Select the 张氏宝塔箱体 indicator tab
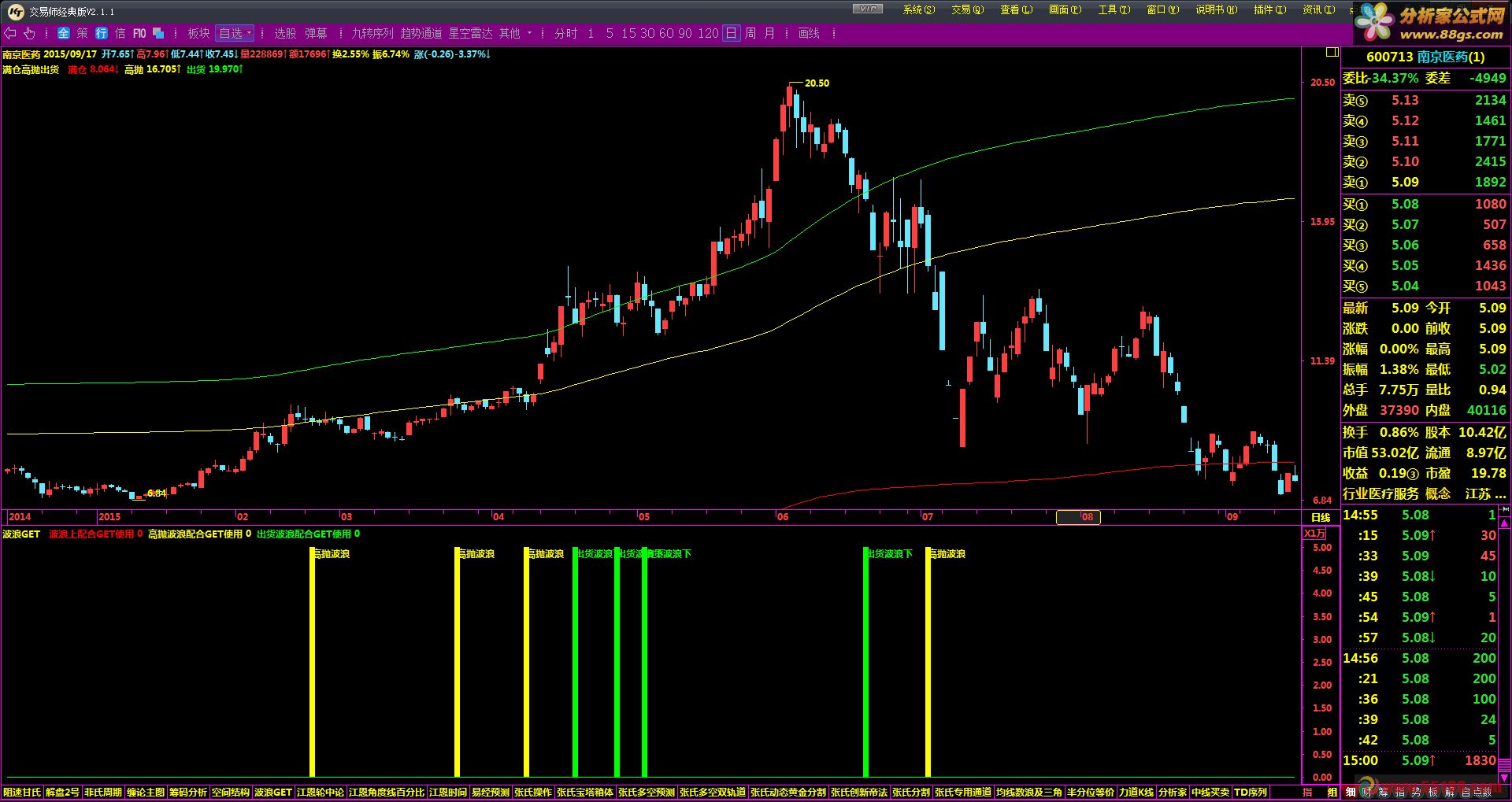The width and height of the screenshot is (1512, 802). pyautogui.click(x=585, y=792)
